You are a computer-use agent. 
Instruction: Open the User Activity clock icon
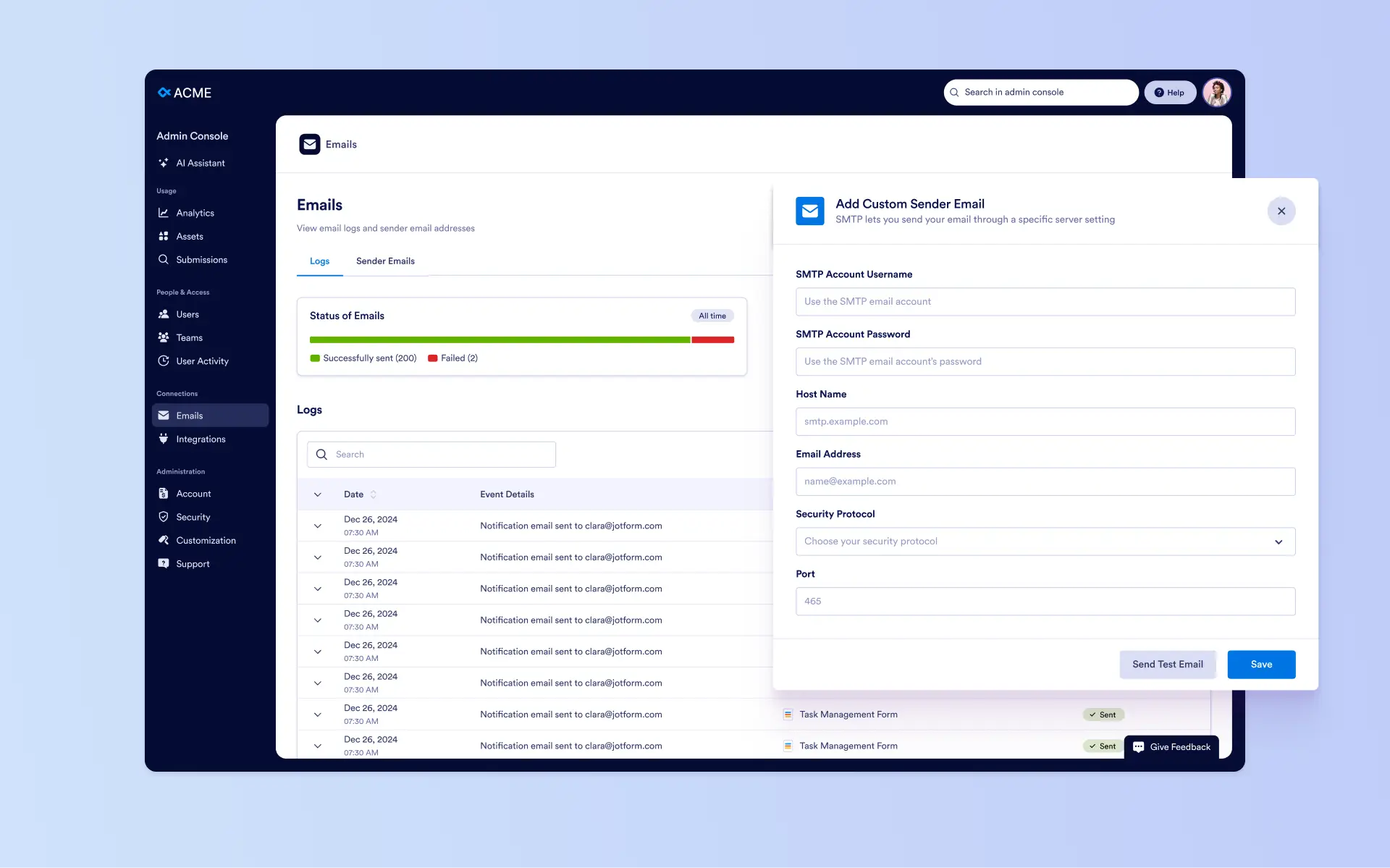pos(164,361)
